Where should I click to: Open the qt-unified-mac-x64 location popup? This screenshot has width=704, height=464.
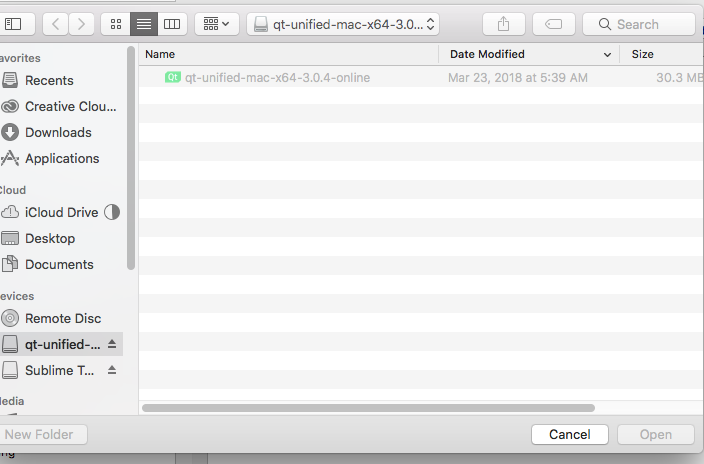point(343,24)
